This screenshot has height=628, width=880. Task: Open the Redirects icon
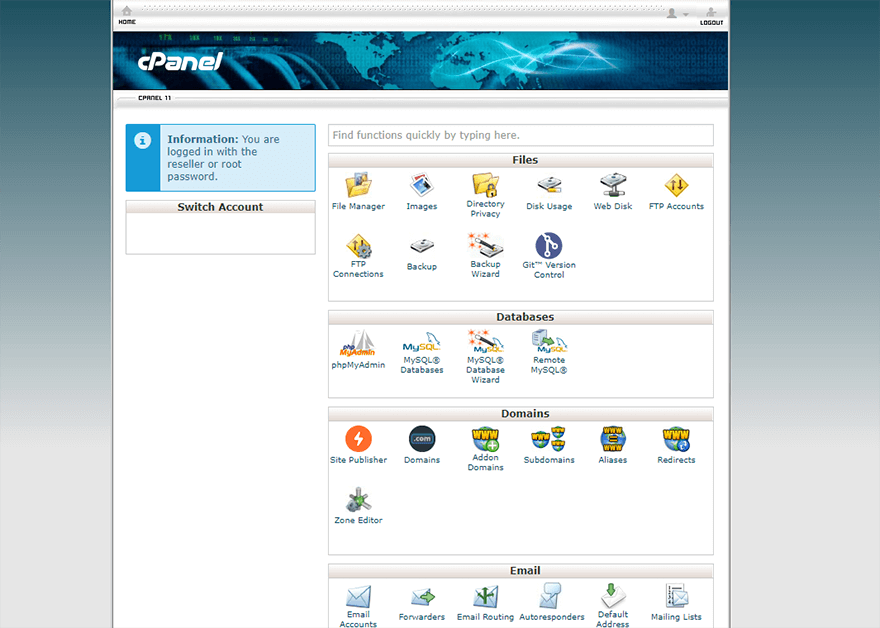pos(676,439)
